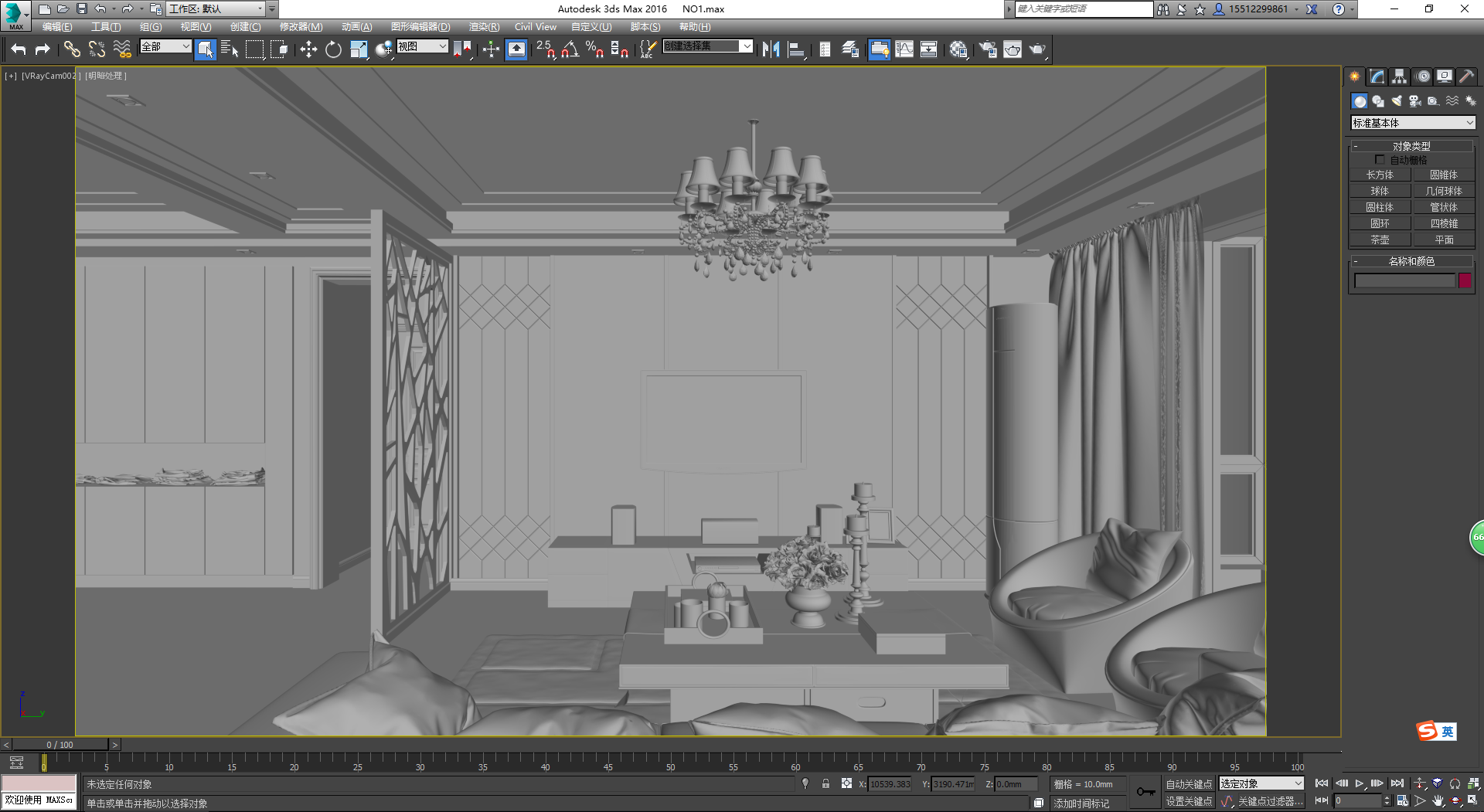The image size is (1484, 812).
Task: Open the 渲染(R) menu
Action: pos(484,27)
